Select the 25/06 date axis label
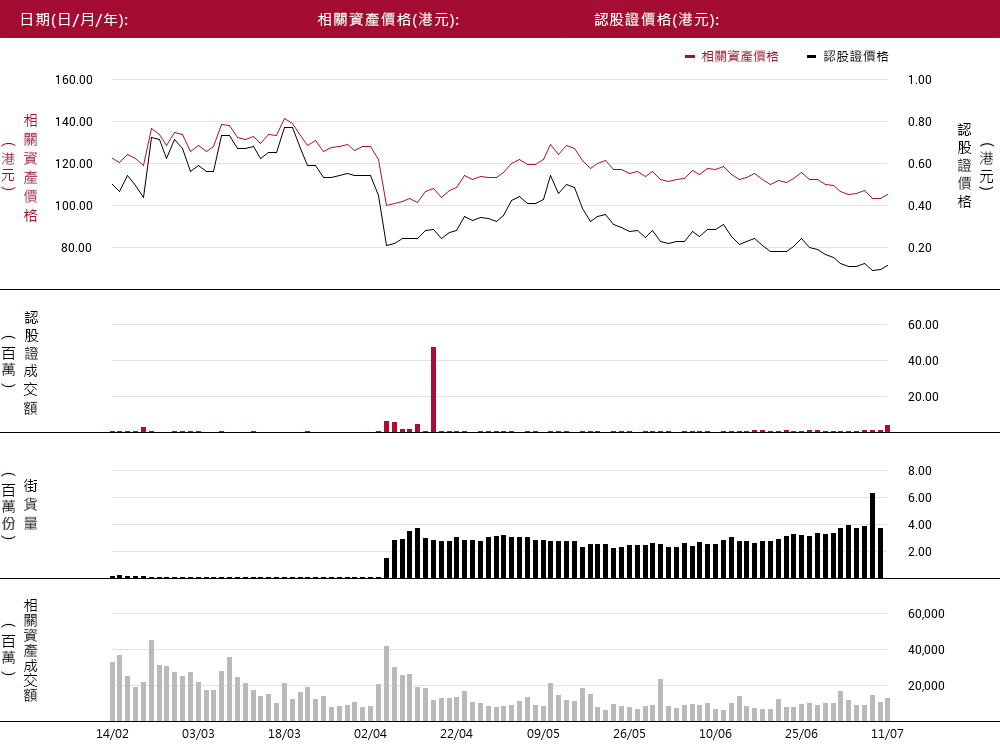The height and width of the screenshot is (751, 1000). coord(802,734)
